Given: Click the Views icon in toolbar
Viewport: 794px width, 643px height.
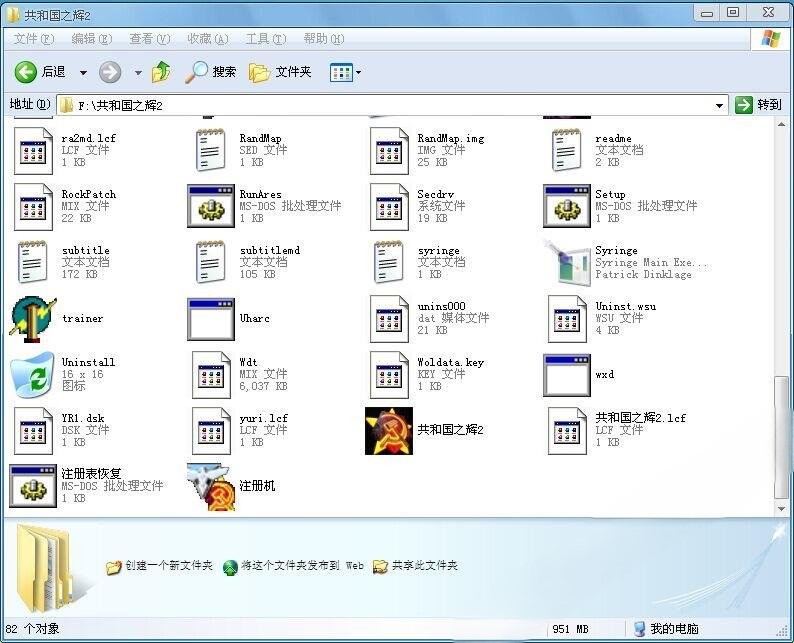Looking at the screenshot, I should [341, 72].
